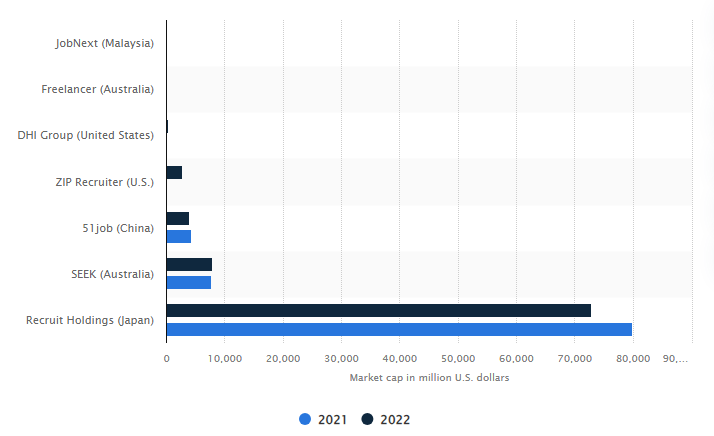The image size is (714, 436).
Task: Select SEEK (Australia) 2021 blue bar
Action: point(189,282)
